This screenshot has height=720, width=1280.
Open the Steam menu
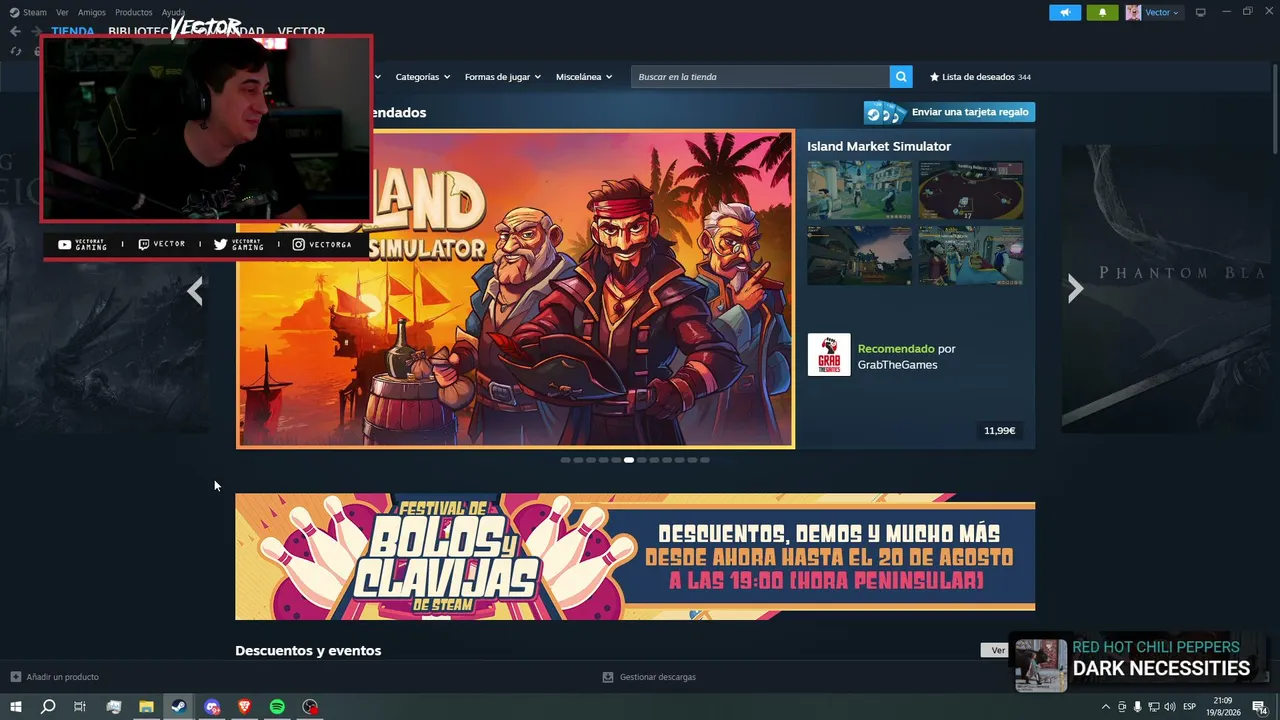tap(35, 12)
